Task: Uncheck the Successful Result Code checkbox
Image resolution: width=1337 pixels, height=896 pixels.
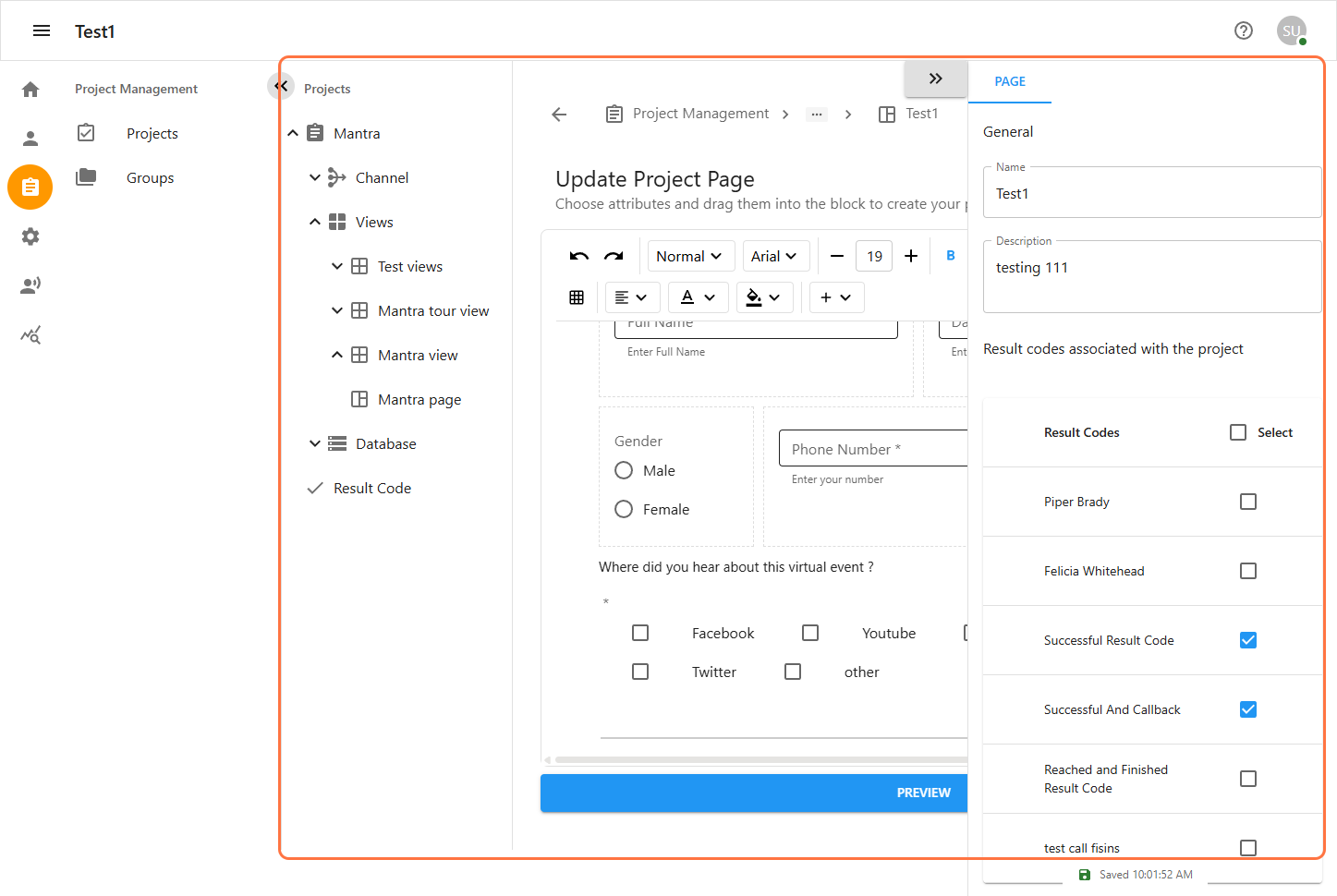Action: tap(1247, 640)
